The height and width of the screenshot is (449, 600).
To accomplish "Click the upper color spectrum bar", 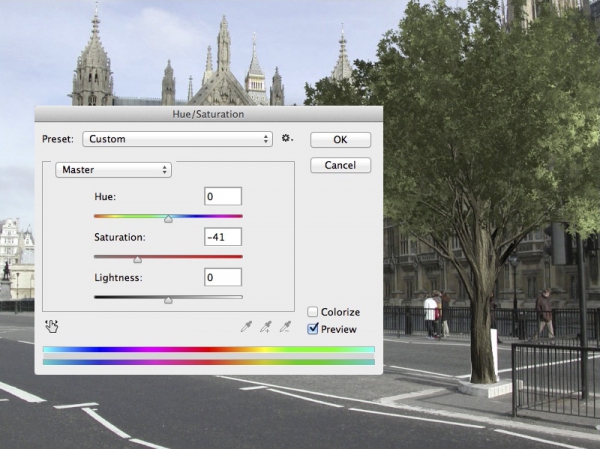I will [208, 350].
